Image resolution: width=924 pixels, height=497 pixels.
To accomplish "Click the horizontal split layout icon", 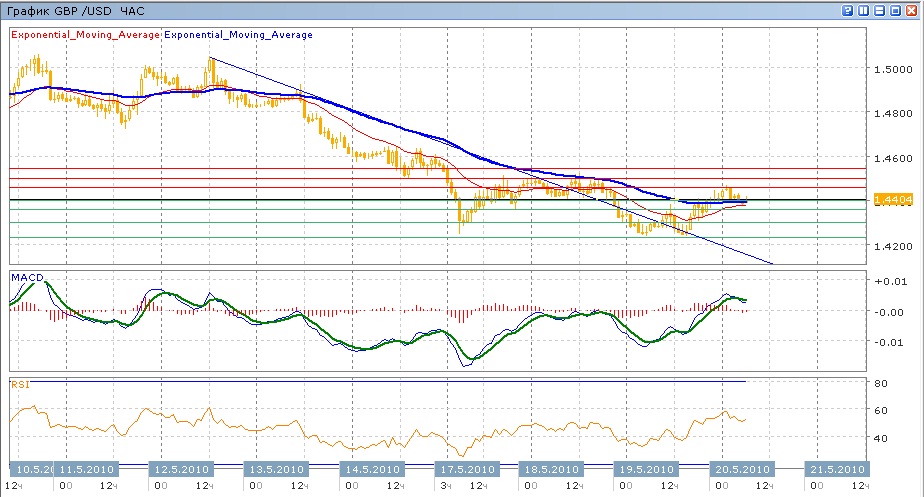I will pos(881,10).
